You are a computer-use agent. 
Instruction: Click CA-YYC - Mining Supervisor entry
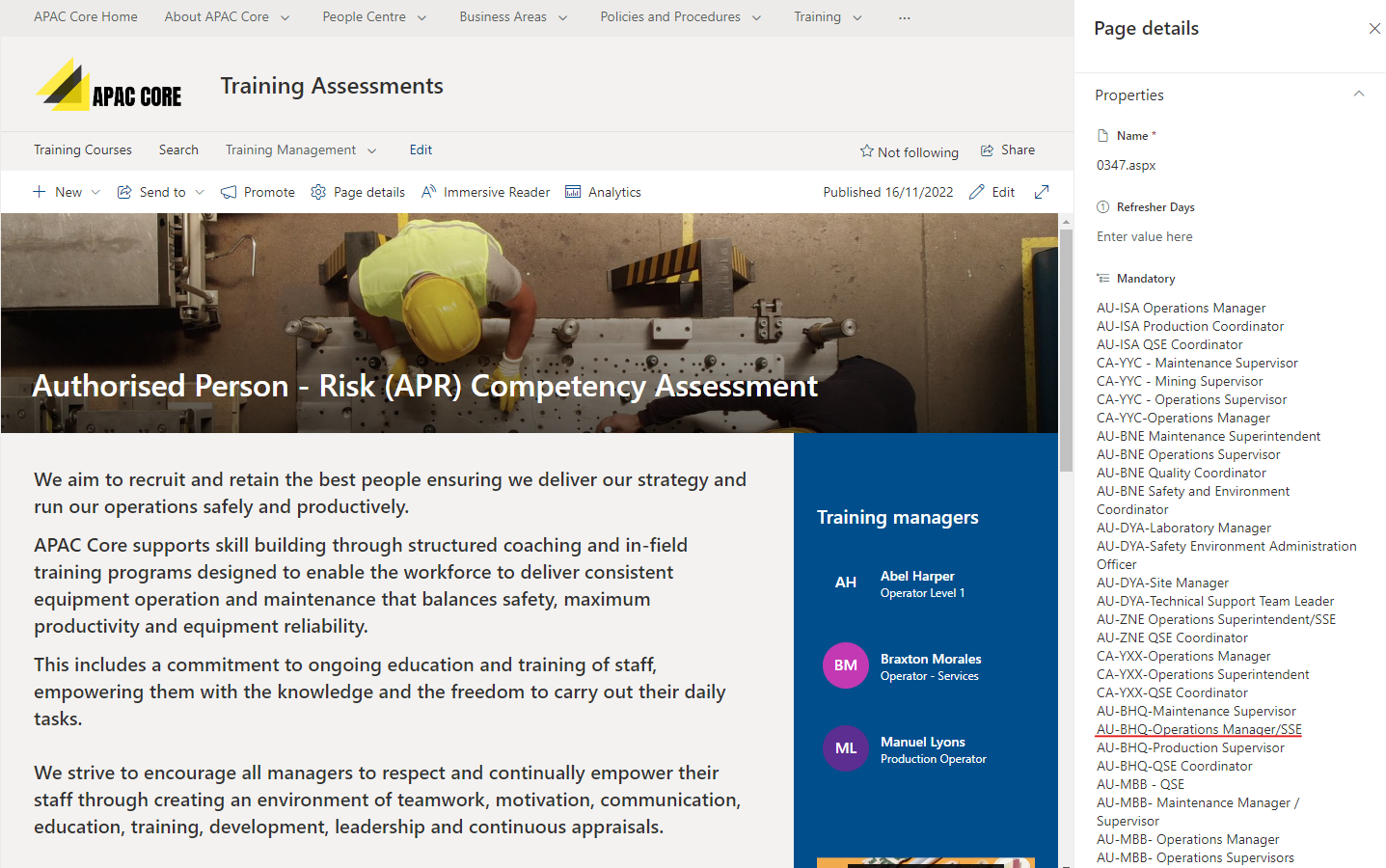tap(1180, 381)
